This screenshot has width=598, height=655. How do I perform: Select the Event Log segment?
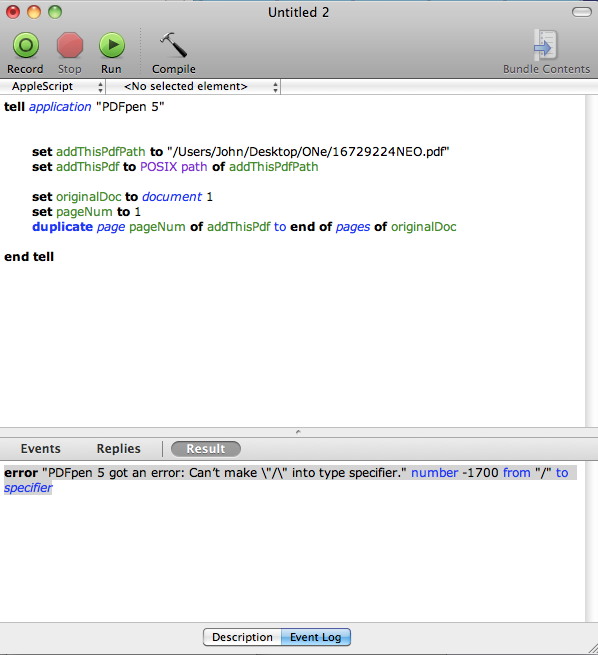(x=316, y=637)
